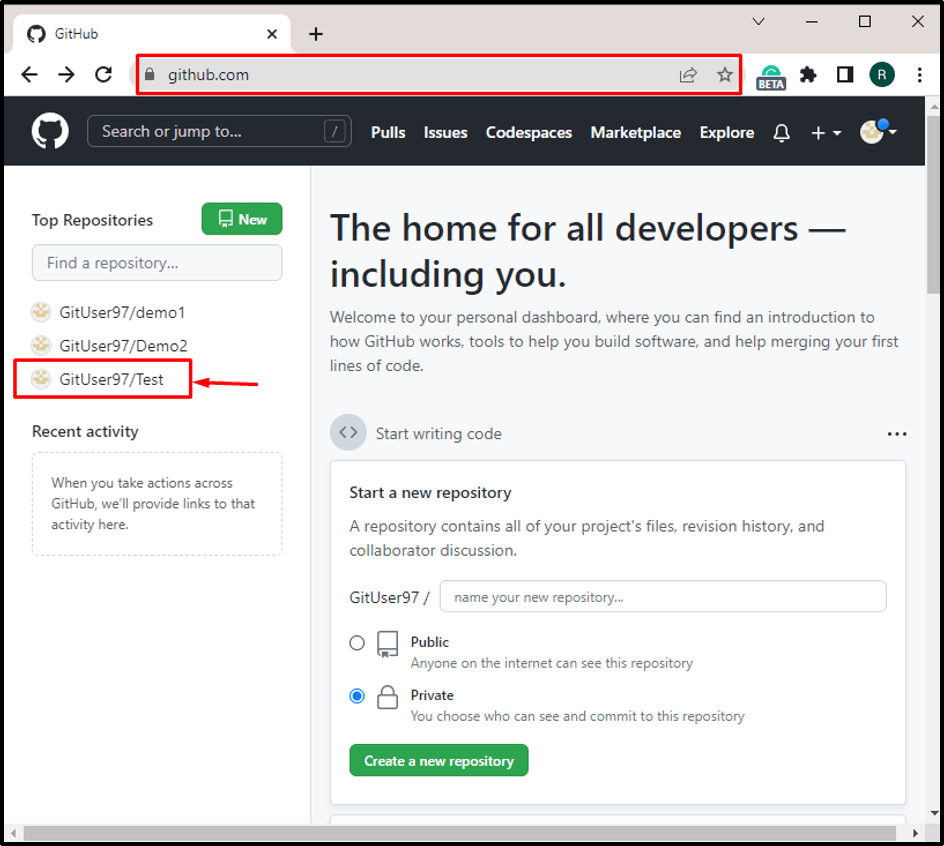Image resolution: width=944 pixels, height=846 pixels.
Task: Open notifications via the bell icon
Action: tap(781, 131)
